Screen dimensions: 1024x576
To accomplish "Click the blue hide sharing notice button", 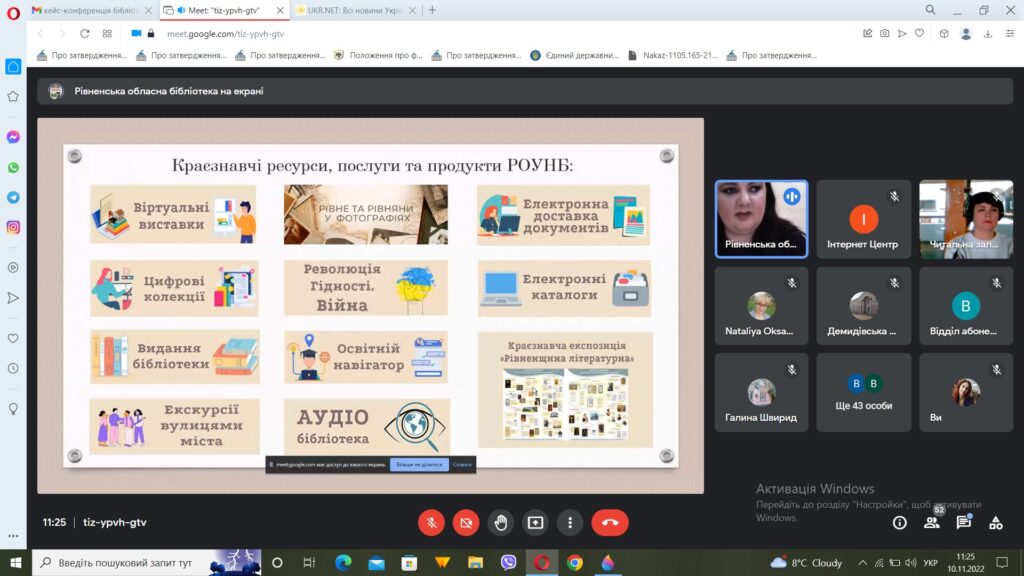I will (419, 464).
